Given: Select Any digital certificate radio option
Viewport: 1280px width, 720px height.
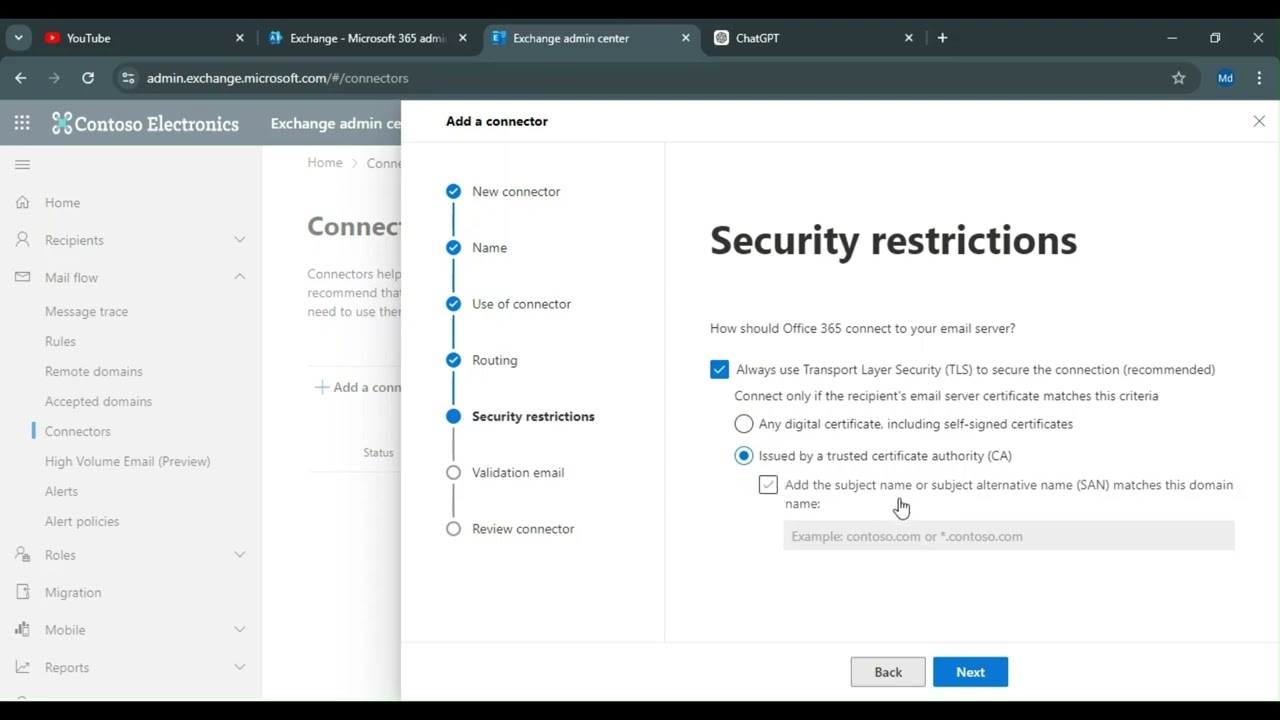Looking at the screenshot, I should [743, 424].
